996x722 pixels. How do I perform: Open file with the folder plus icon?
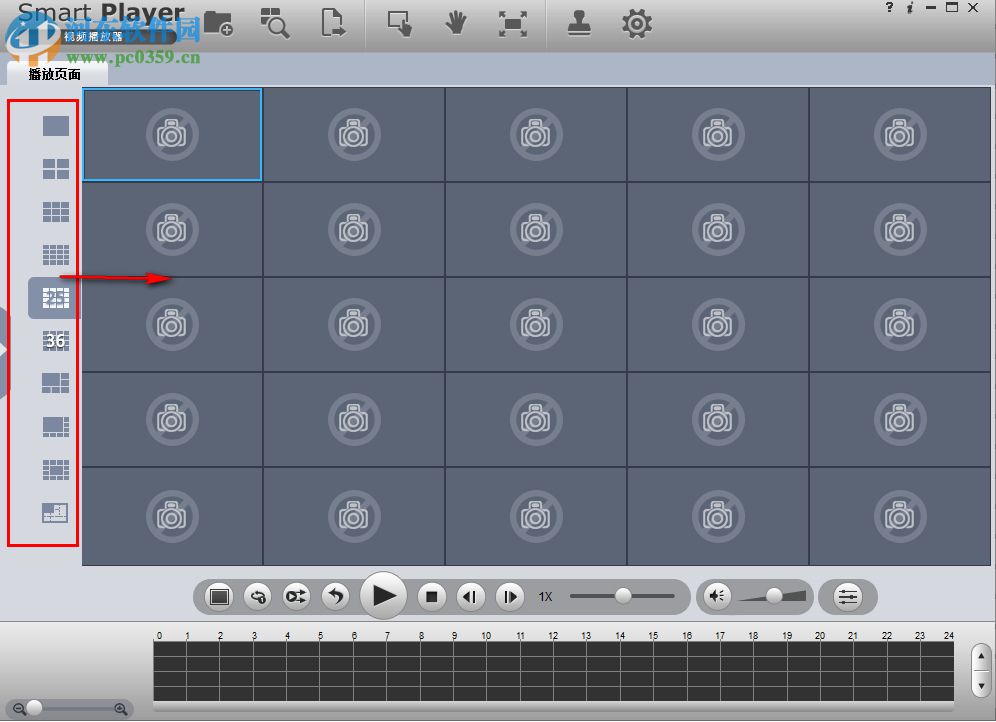[217, 23]
